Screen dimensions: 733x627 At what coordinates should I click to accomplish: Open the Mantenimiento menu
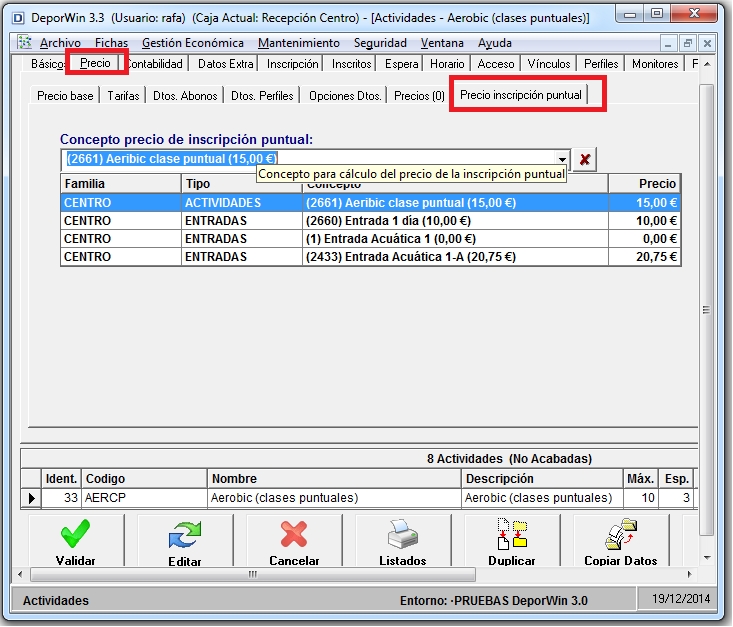(299, 43)
